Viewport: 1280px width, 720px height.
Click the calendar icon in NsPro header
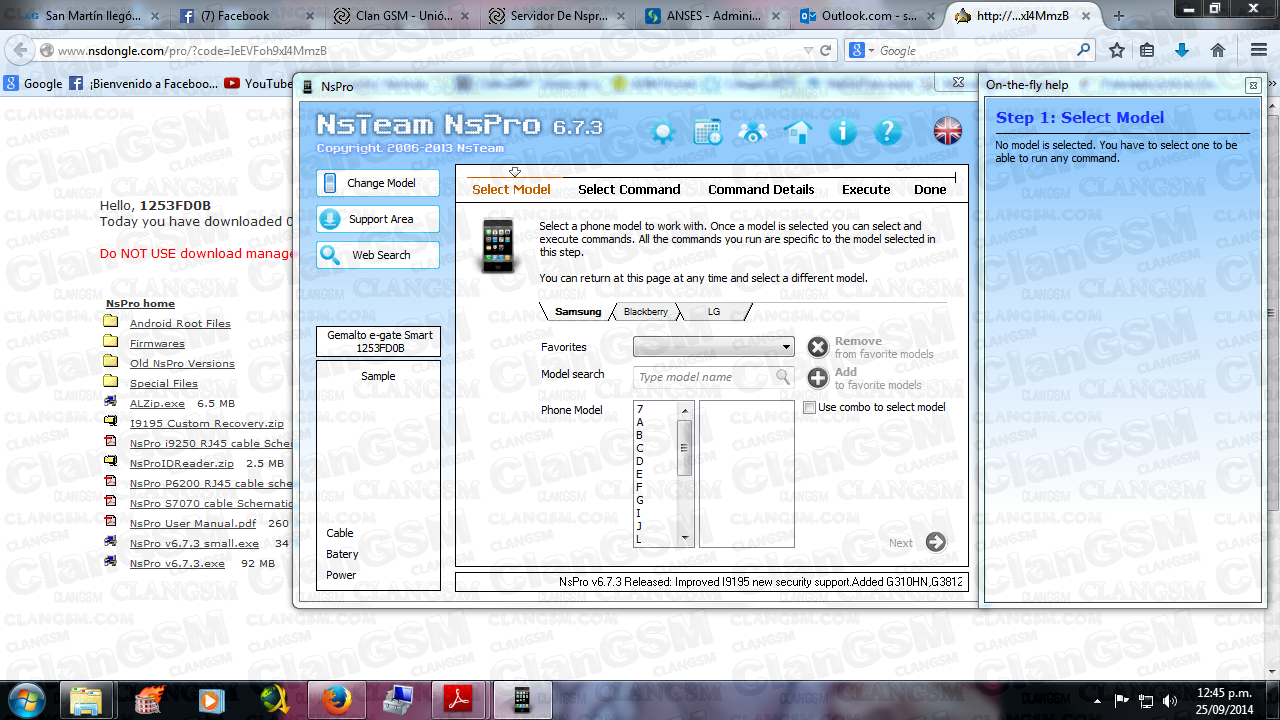[x=708, y=131]
